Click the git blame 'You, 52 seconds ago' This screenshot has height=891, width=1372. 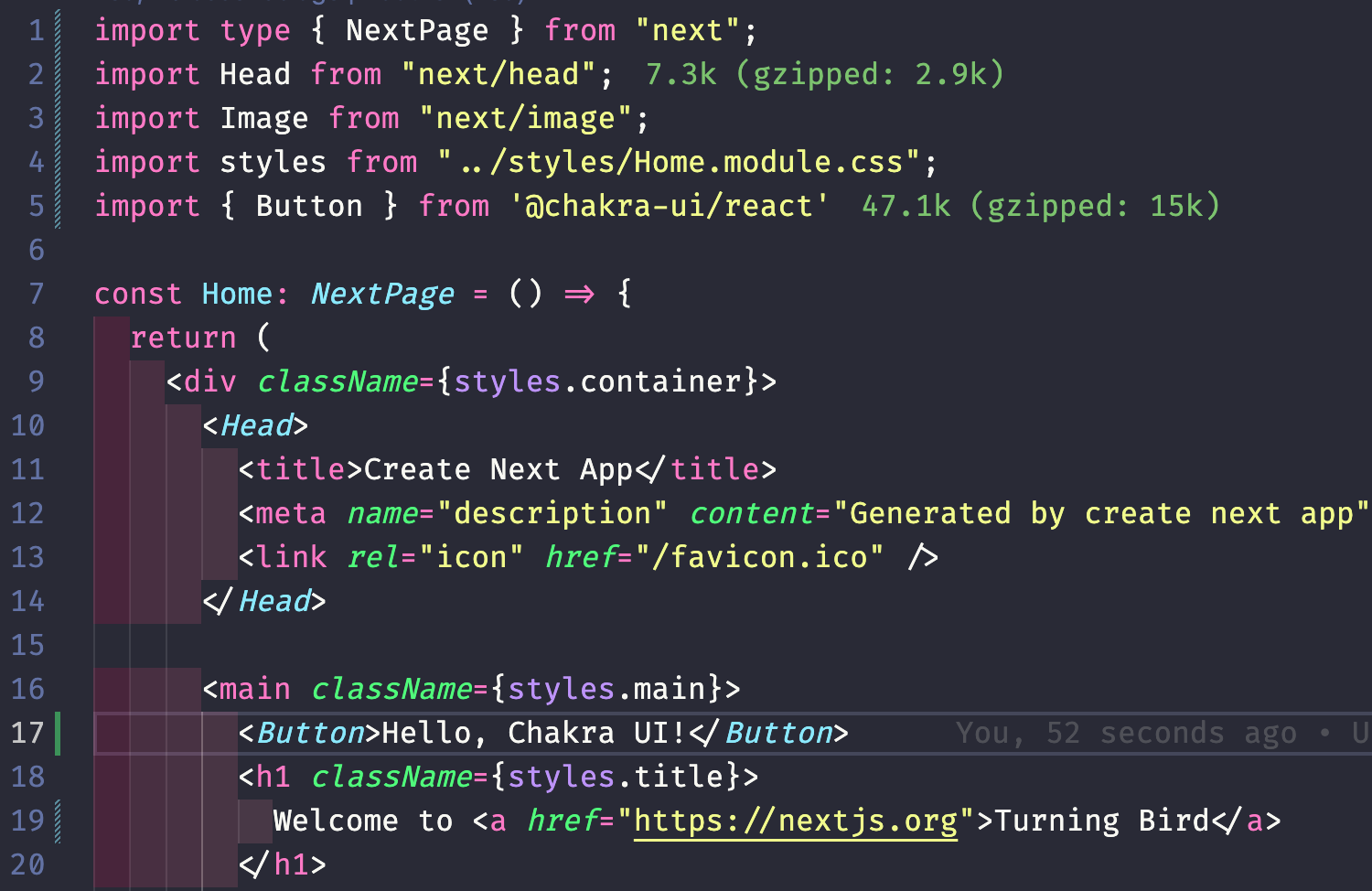[x=1126, y=733]
